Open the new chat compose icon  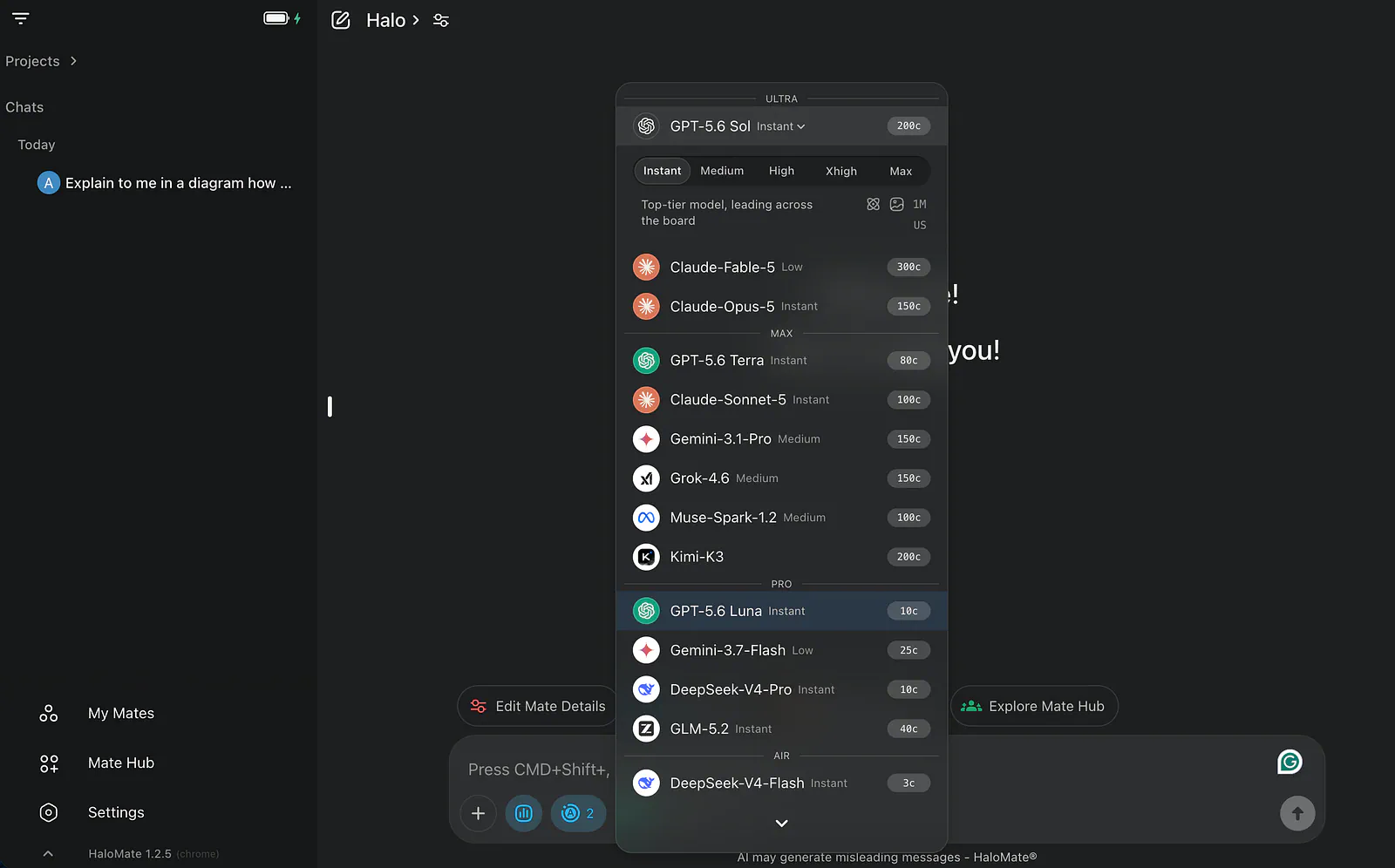tap(341, 20)
